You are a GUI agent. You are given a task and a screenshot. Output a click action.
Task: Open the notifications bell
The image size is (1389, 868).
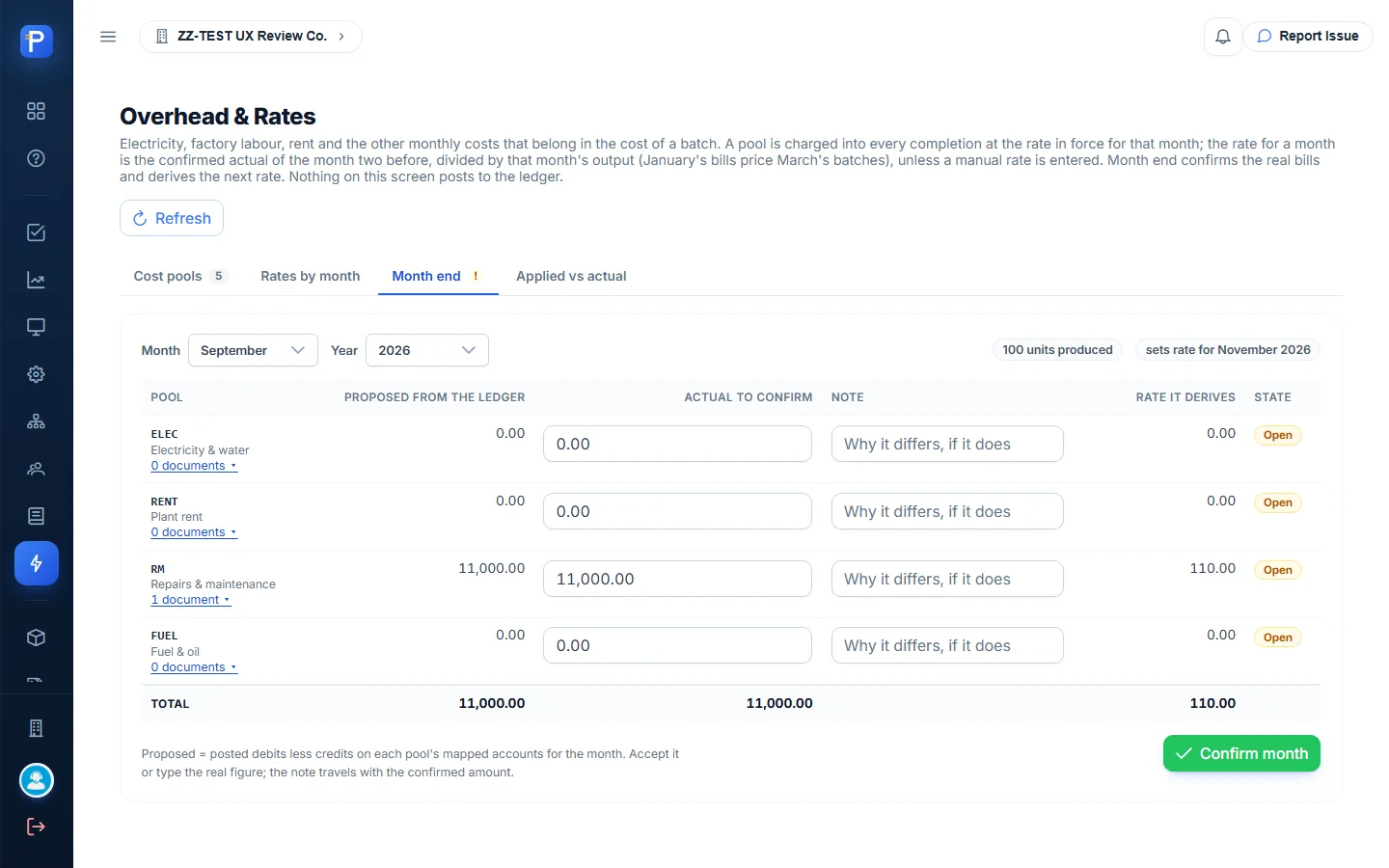tap(1222, 37)
